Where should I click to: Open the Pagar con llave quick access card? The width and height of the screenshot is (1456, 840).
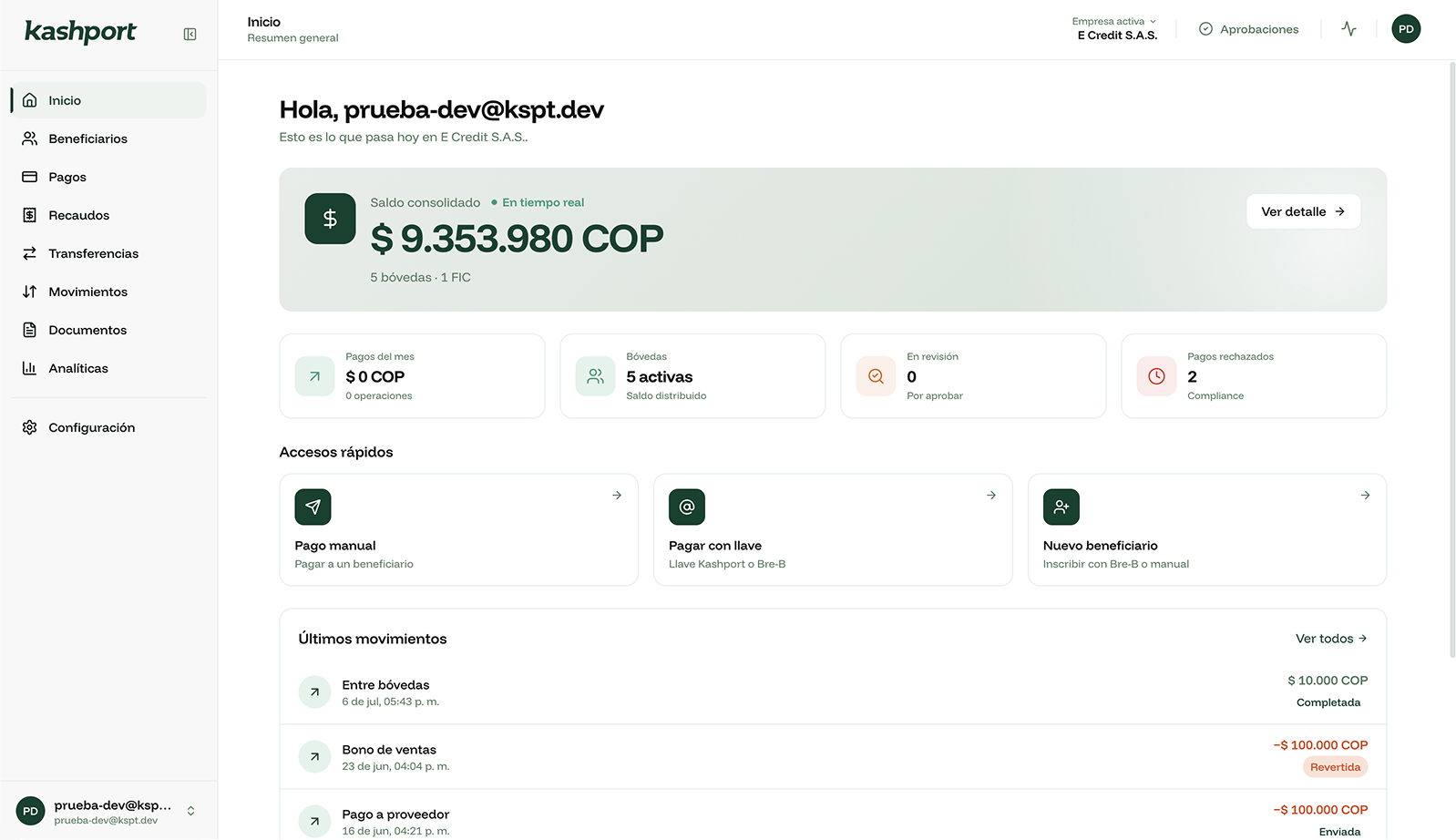[x=833, y=529]
